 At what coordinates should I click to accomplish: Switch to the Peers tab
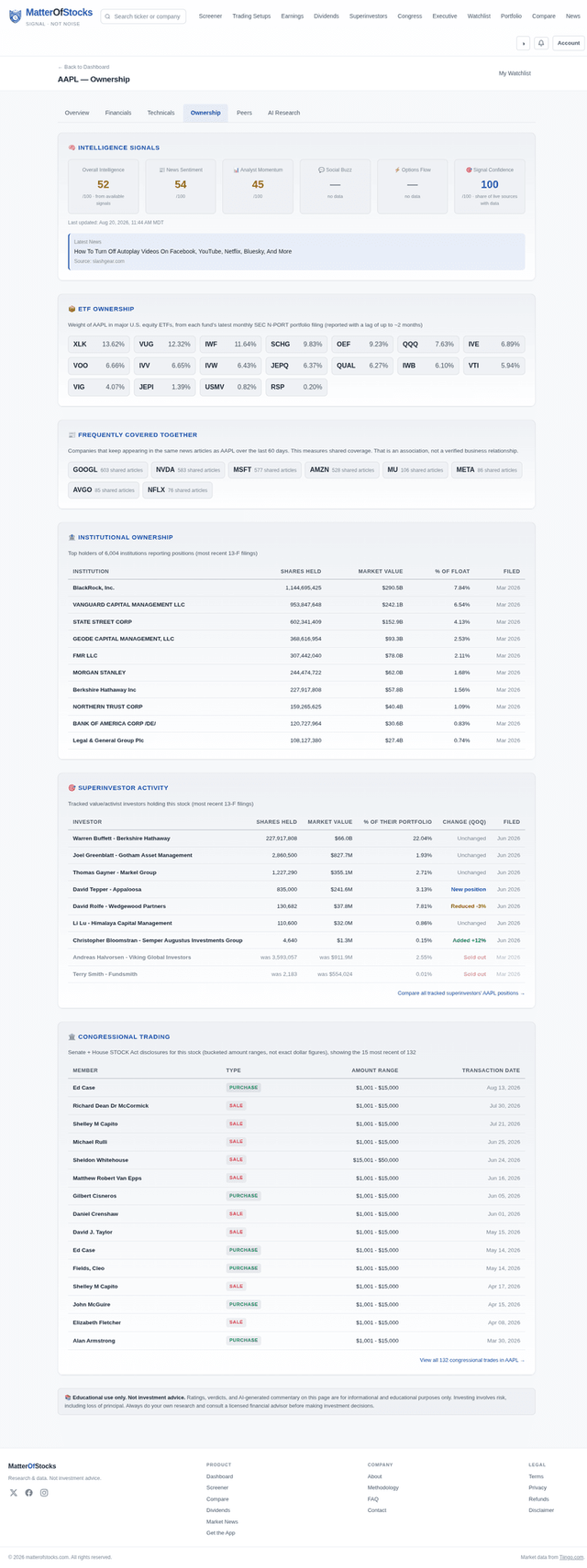(x=244, y=113)
